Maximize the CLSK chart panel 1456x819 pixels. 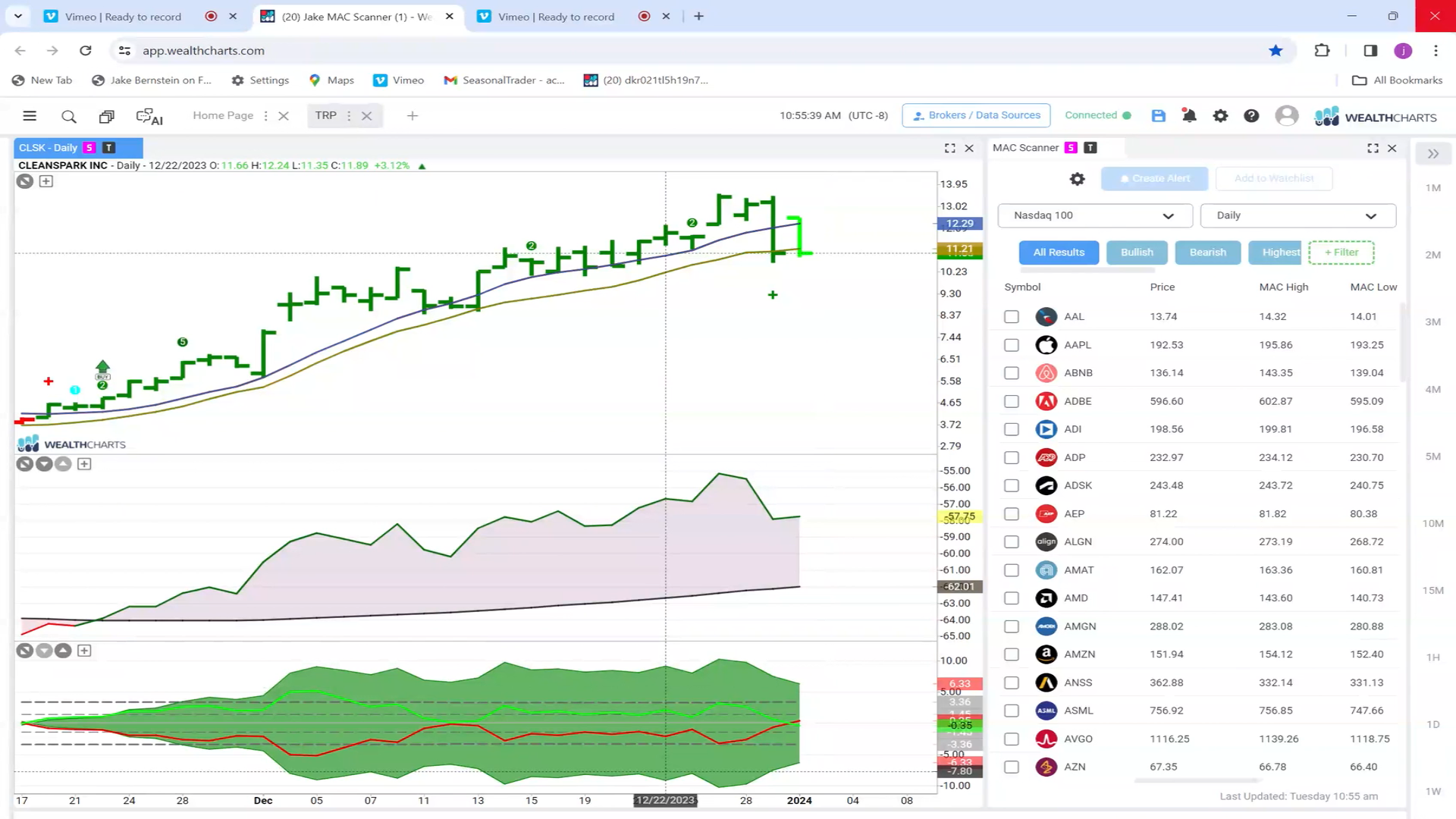[x=950, y=149]
